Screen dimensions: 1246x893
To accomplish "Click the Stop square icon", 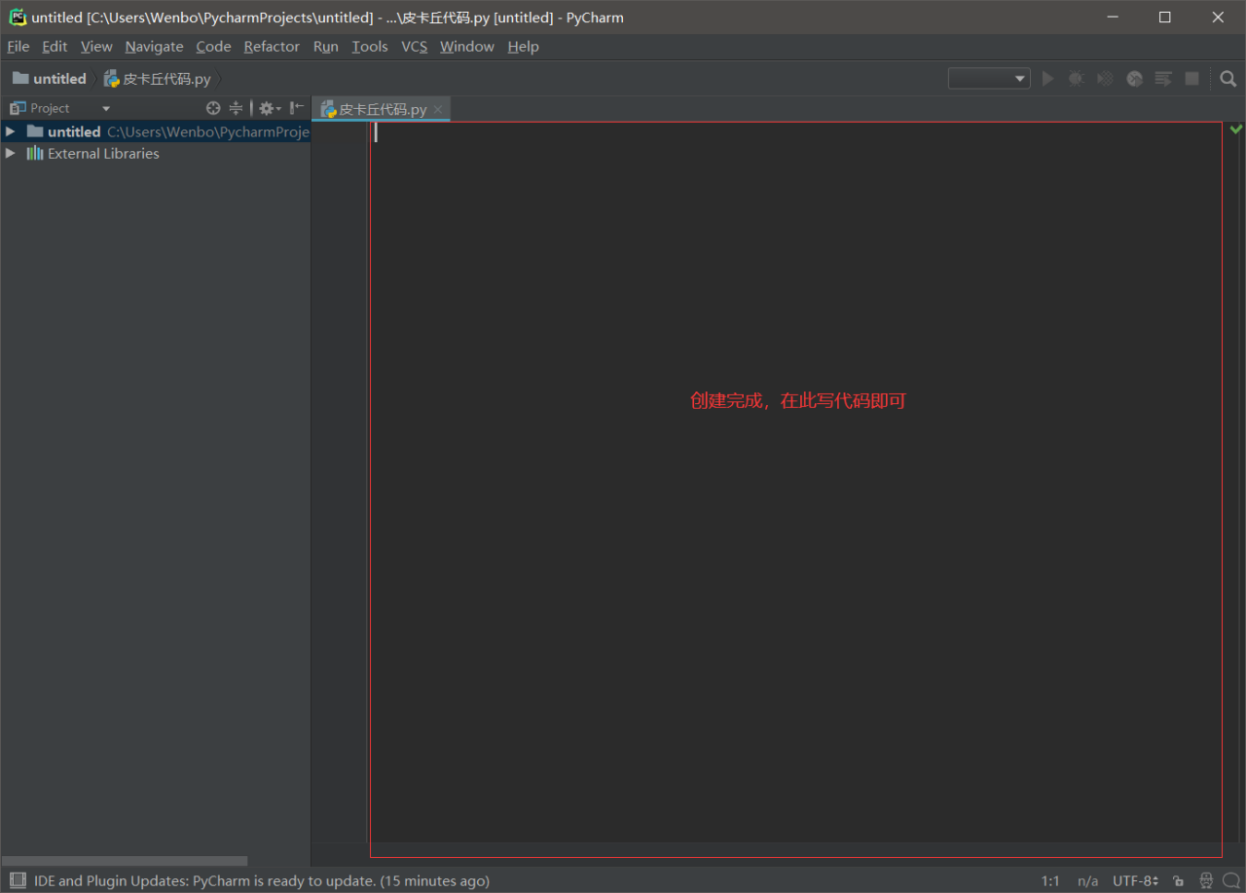I will [x=1192, y=78].
